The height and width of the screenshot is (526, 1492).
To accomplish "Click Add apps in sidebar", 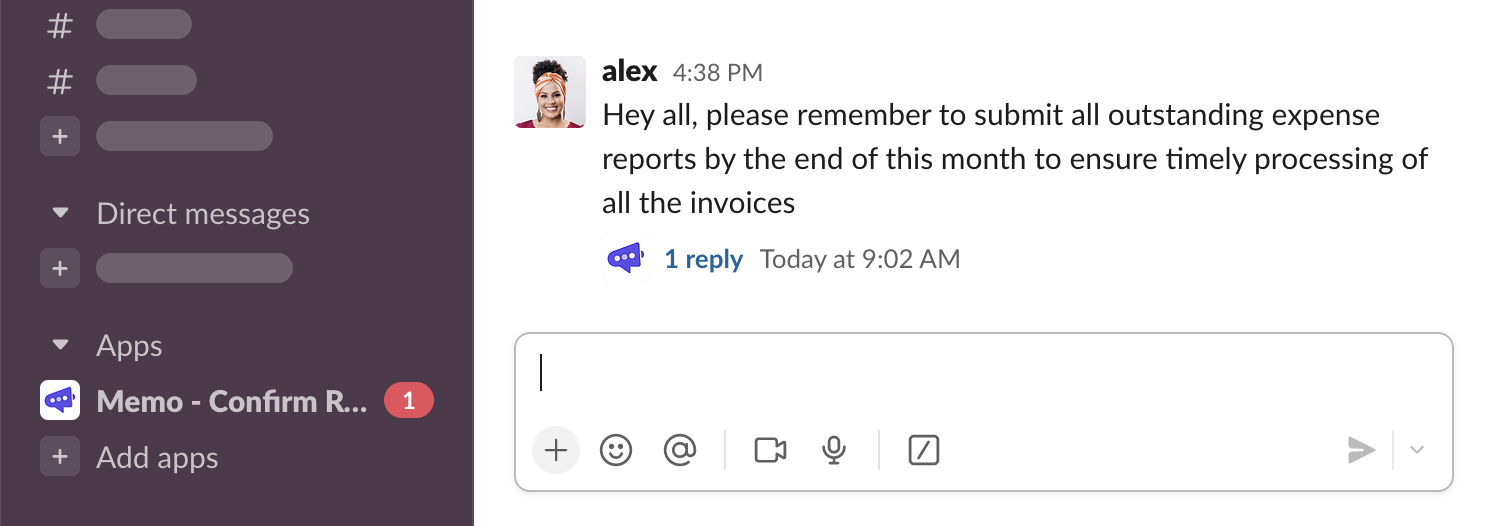I will point(157,457).
